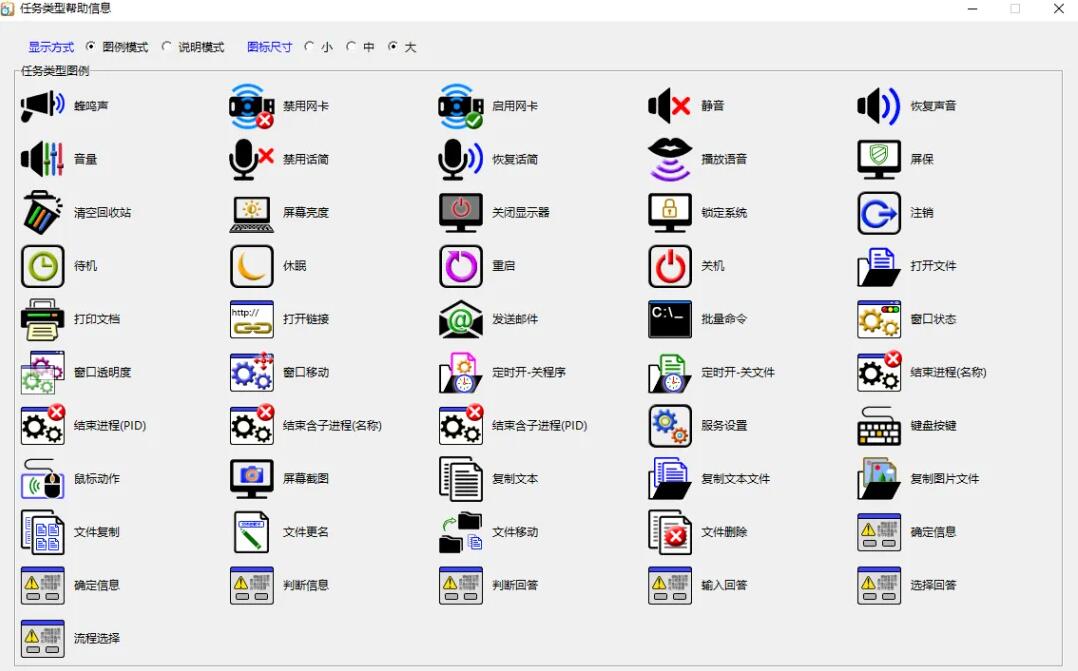Screen dimensions: 1078x671
Task: Set icon size to 小
Action: (310, 47)
